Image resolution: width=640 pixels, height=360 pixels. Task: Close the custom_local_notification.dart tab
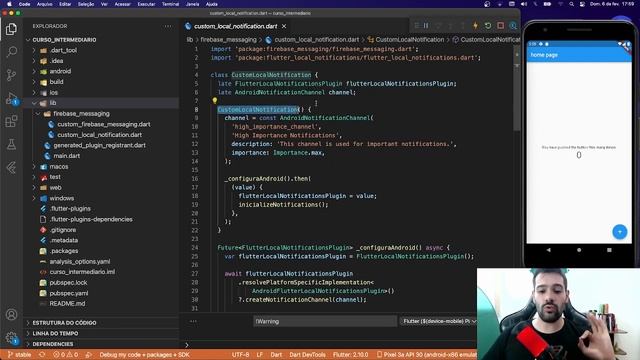pyautogui.click(x=284, y=26)
